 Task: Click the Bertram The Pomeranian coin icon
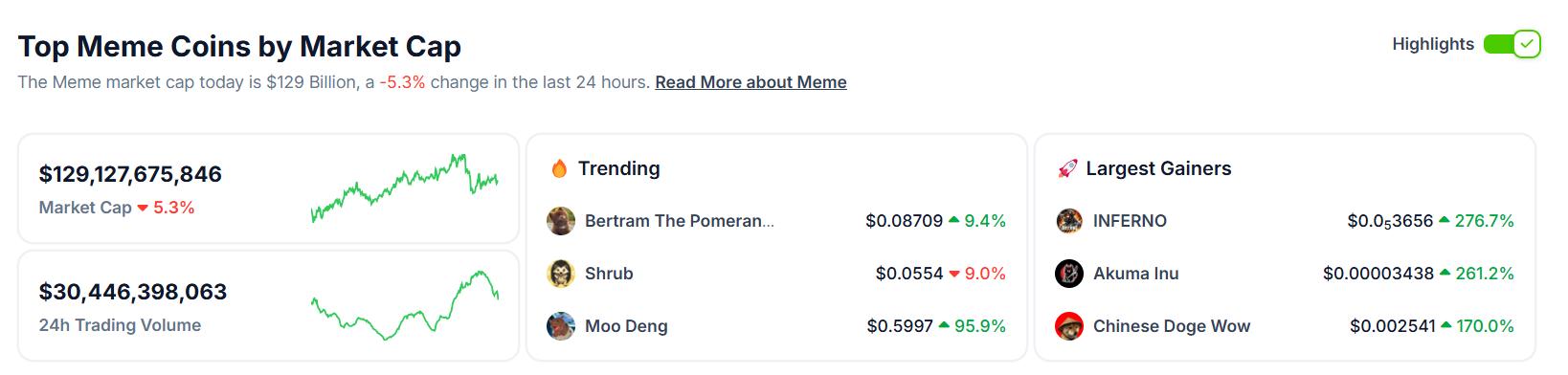coord(561,221)
